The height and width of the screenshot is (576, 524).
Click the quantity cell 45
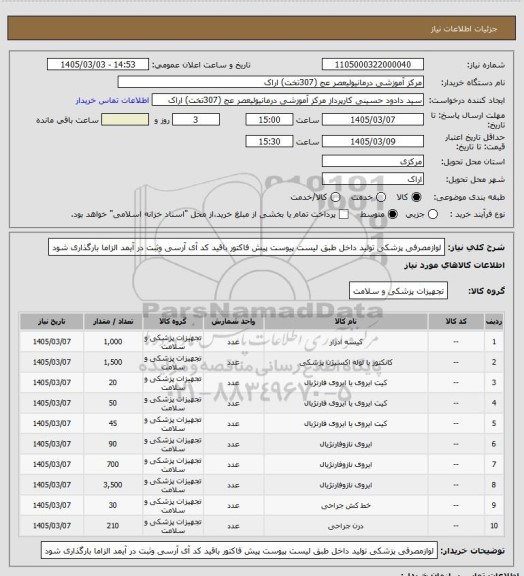(113, 424)
